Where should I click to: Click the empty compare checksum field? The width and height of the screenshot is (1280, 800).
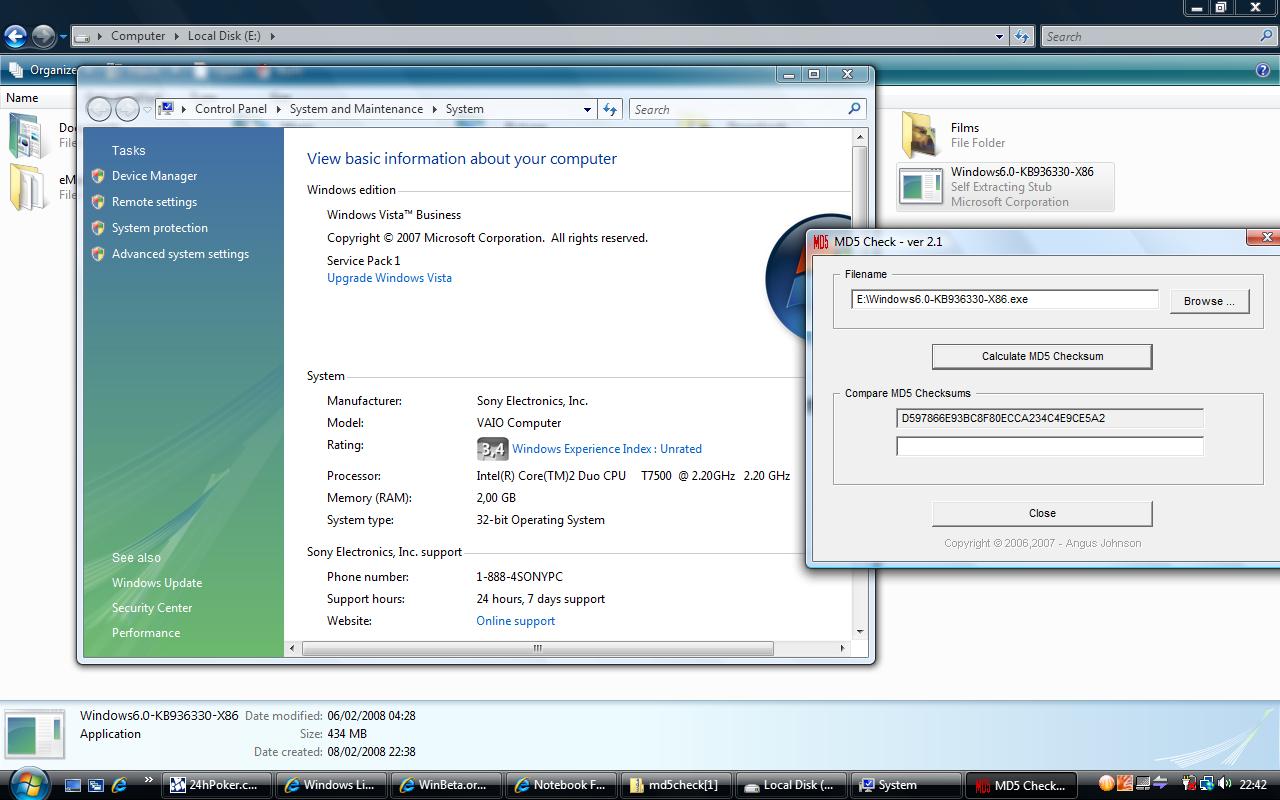point(1050,446)
